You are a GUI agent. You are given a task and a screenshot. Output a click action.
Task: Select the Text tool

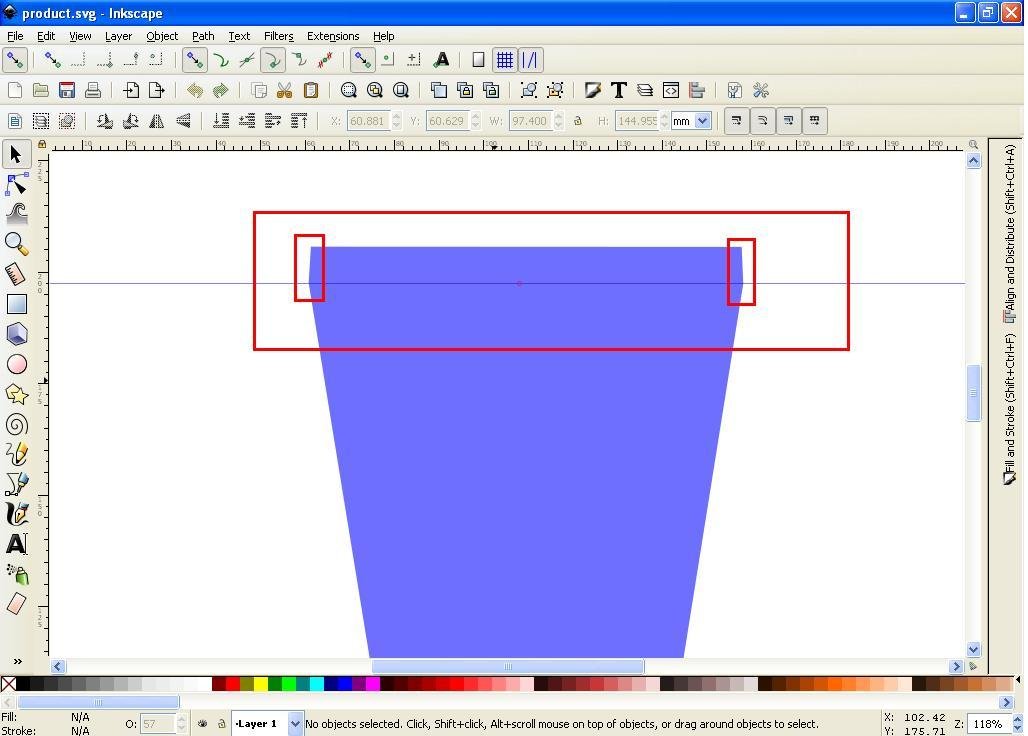16,544
